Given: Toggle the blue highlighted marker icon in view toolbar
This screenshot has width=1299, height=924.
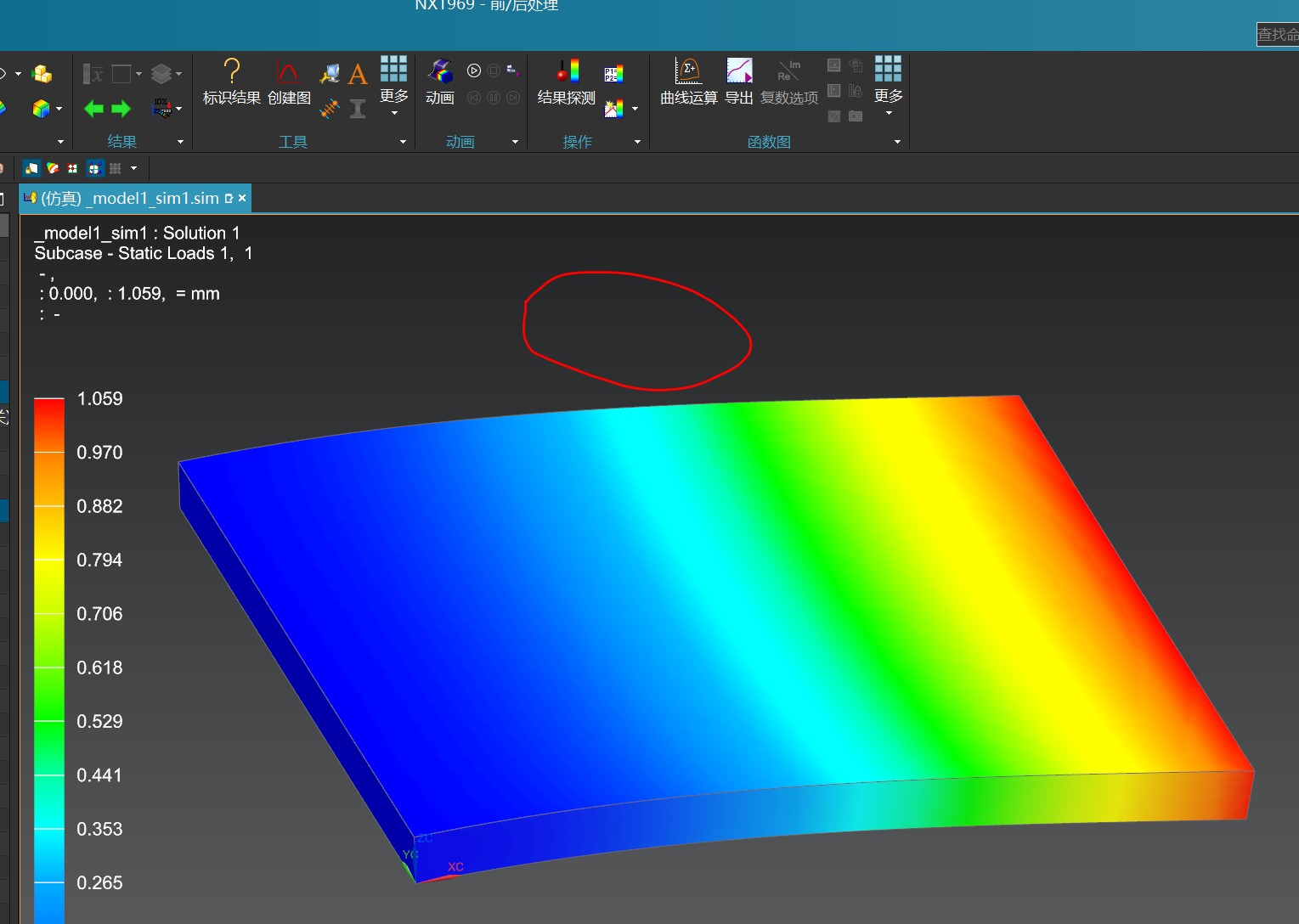Looking at the screenshot, I should pyautogui.click(x=94, y=168).
